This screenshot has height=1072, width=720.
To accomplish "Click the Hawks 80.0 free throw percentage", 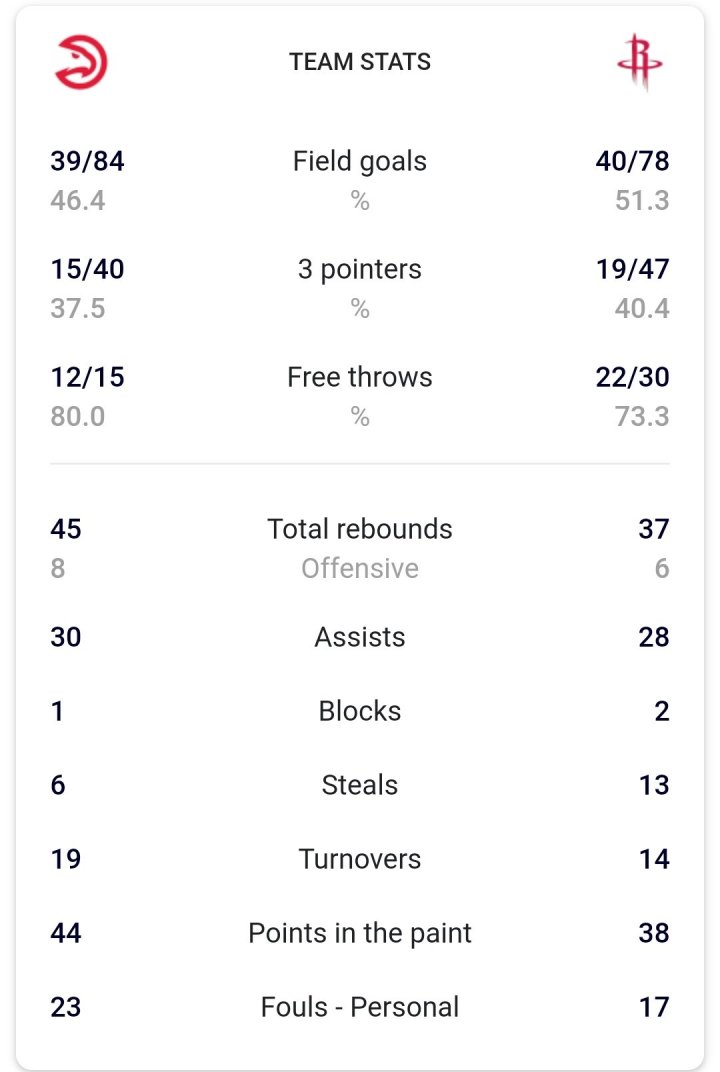I will pos(78,416).
